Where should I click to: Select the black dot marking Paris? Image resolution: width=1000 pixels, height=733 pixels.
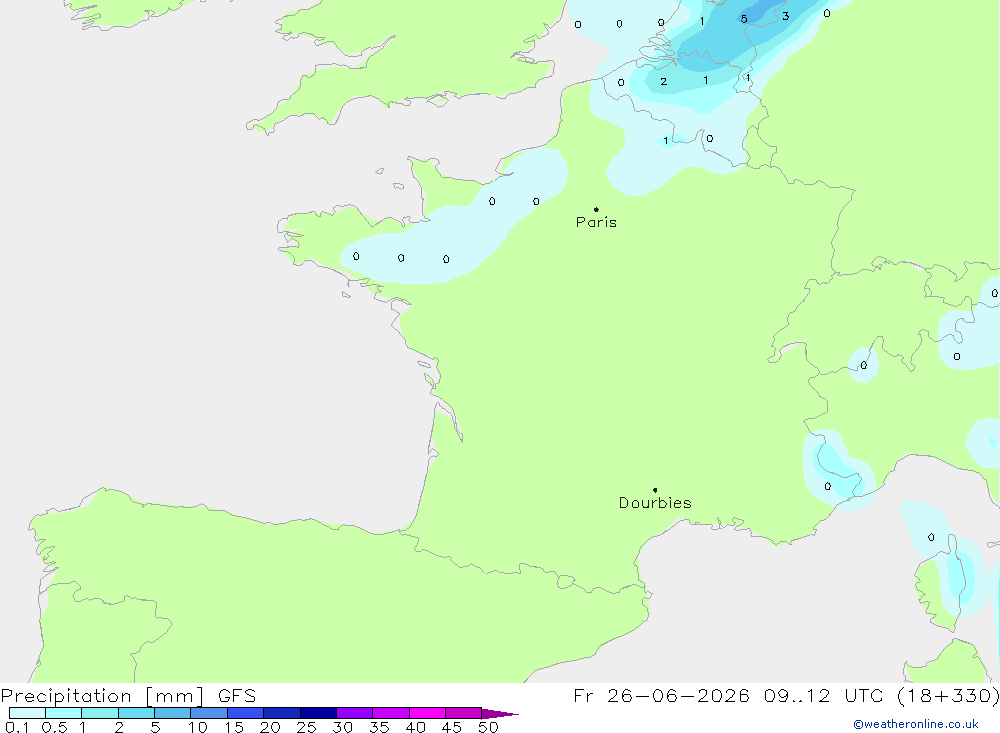point(596,209)
